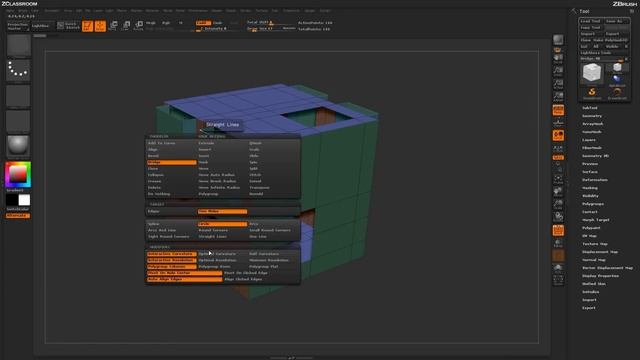Image resolution: width=640 pixels, height=360 pixels.
Task: Click the Save As button in Tool palette
Action: (615, 21)
